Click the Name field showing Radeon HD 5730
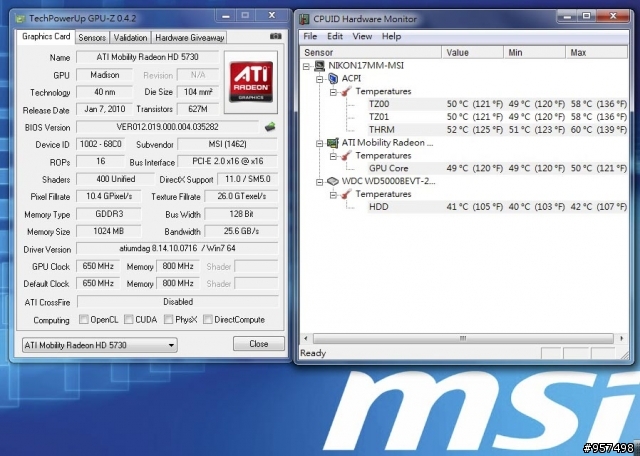This screenshot has height=456, width=640. 147,57
